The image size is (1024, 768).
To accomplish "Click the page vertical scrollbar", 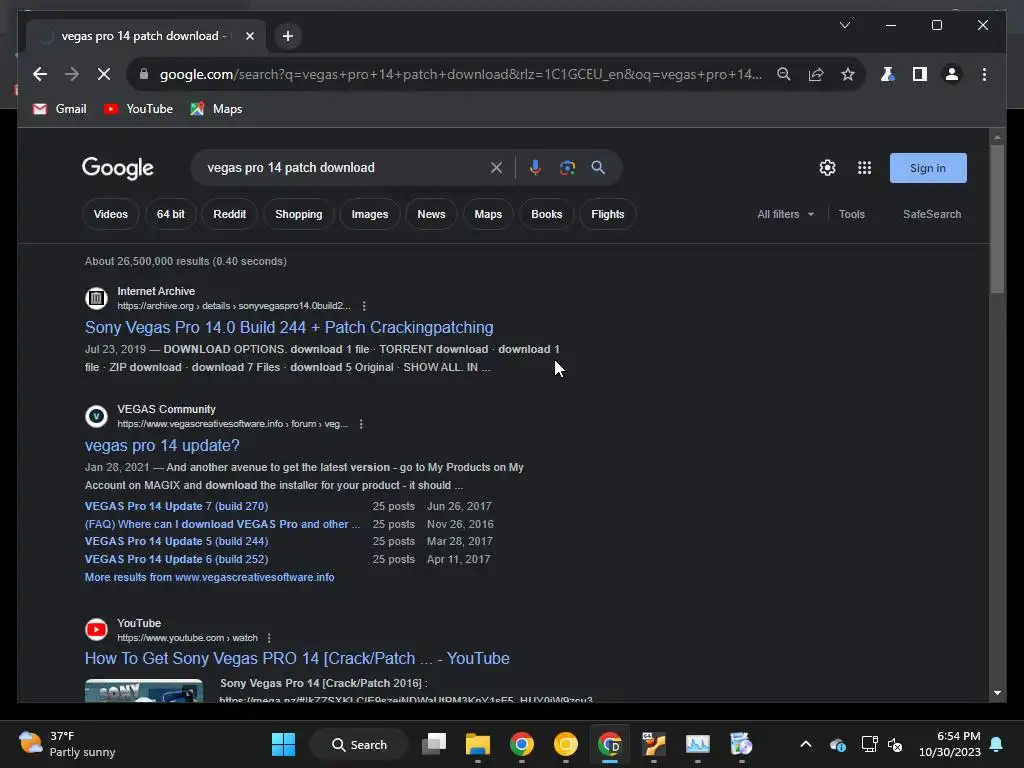I will 997,220.
